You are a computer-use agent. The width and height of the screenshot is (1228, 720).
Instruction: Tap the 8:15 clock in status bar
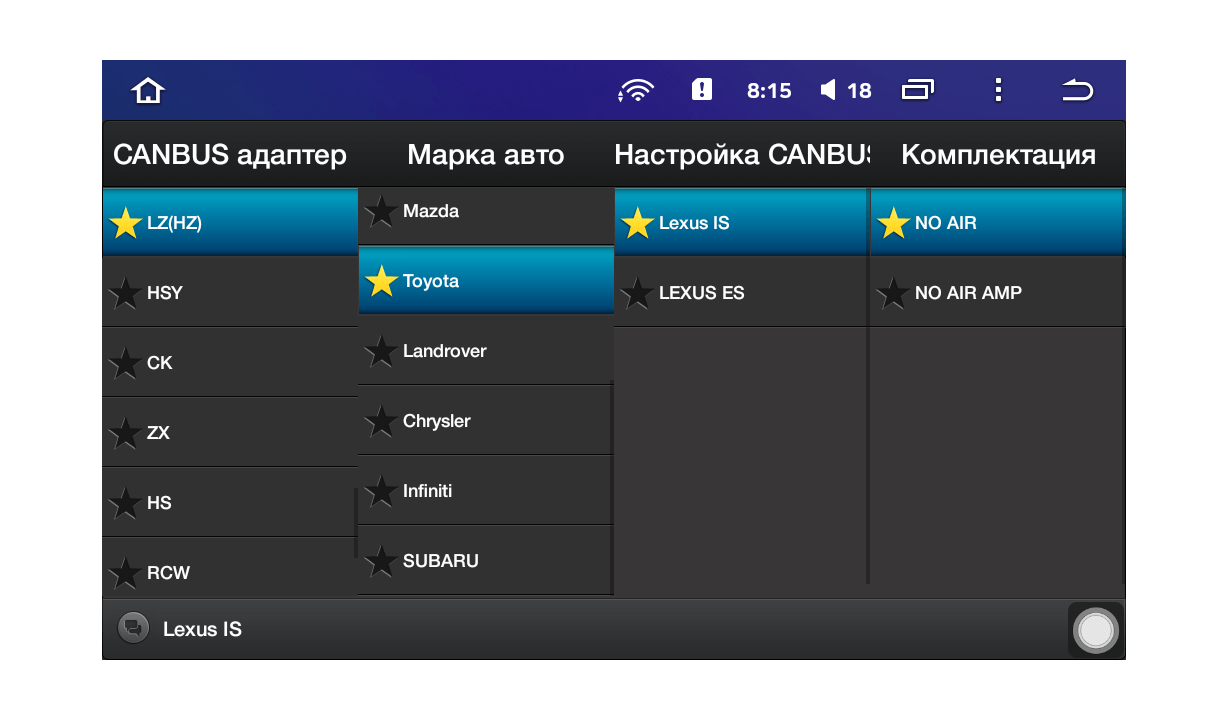click(x=769, y=91)
